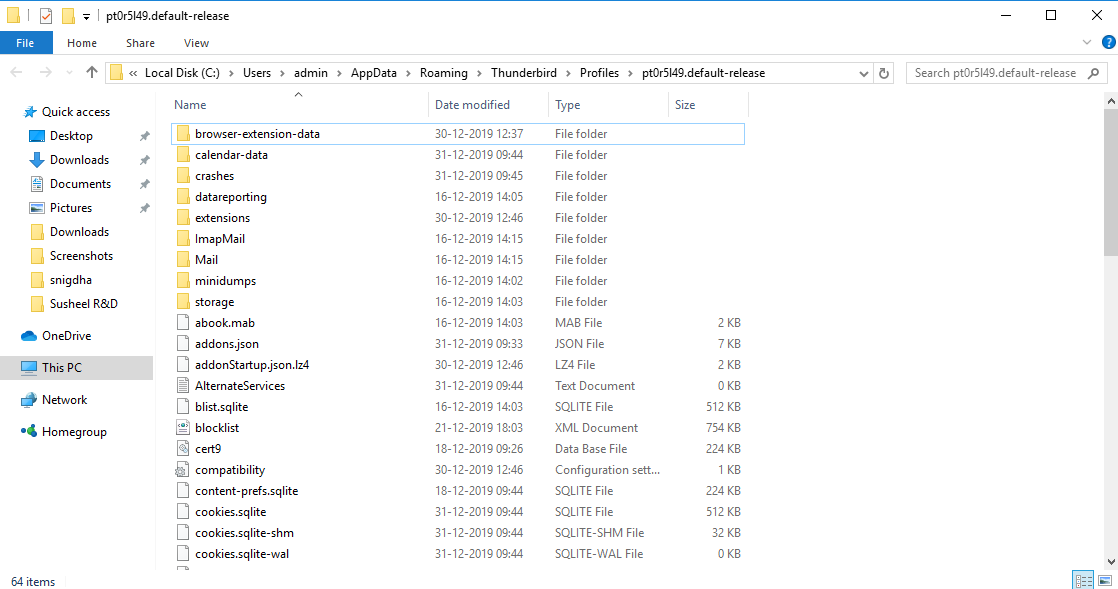
Task: Open the Share ribbon tab
Action: 140,43
